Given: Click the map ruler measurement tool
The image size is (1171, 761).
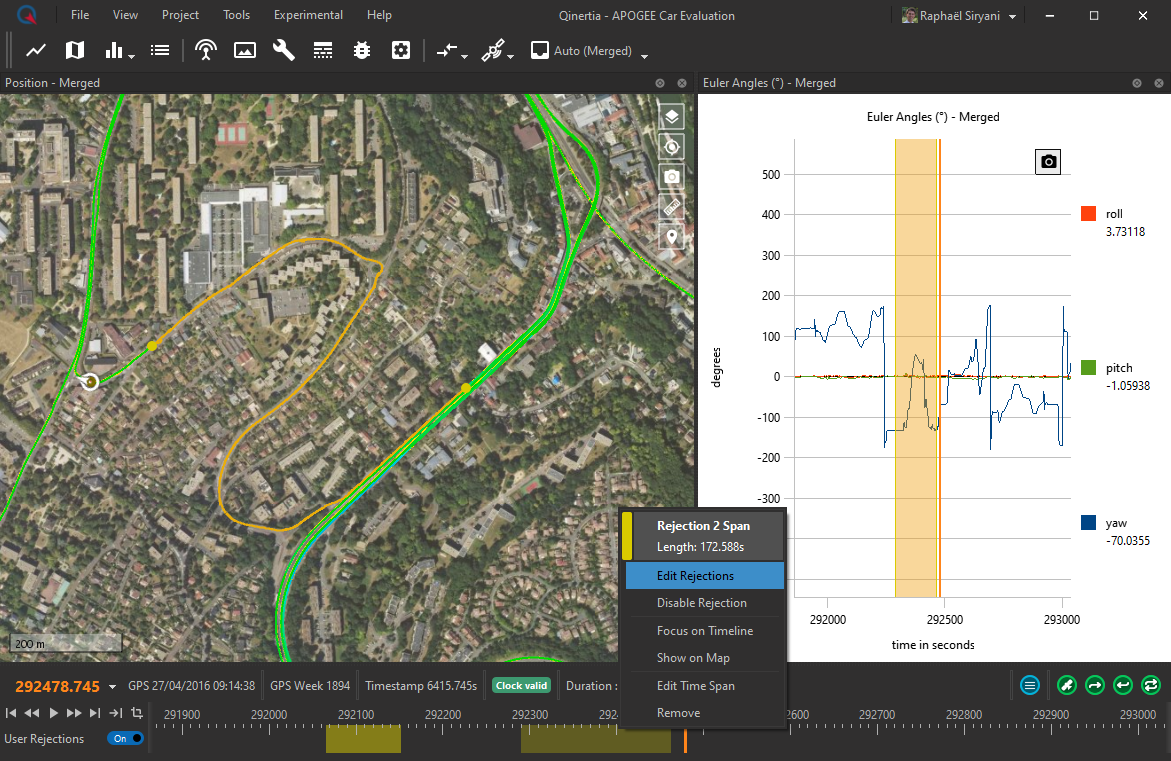Looking at the screenshot, I should coord(672,207).
